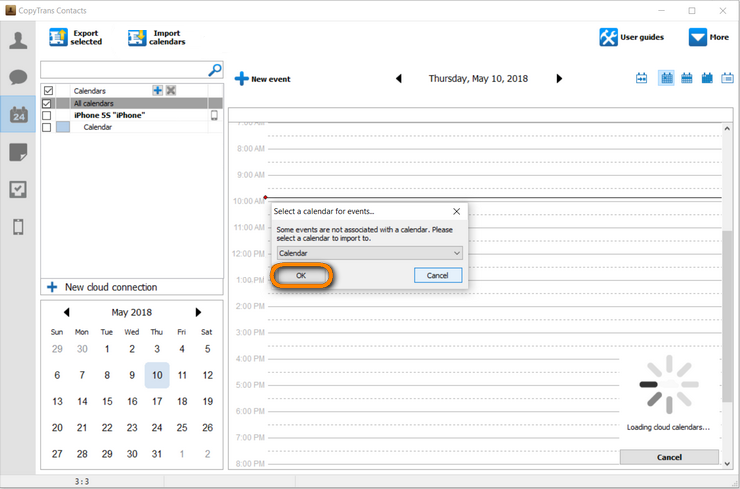Go to previous day in header
The height and width of the screenshot is (489, 740).
click(399, 79)
